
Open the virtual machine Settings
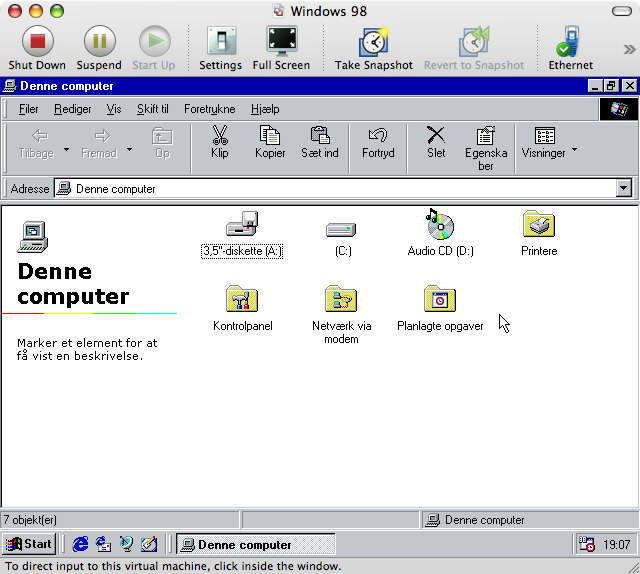click(x=220, y=48)
